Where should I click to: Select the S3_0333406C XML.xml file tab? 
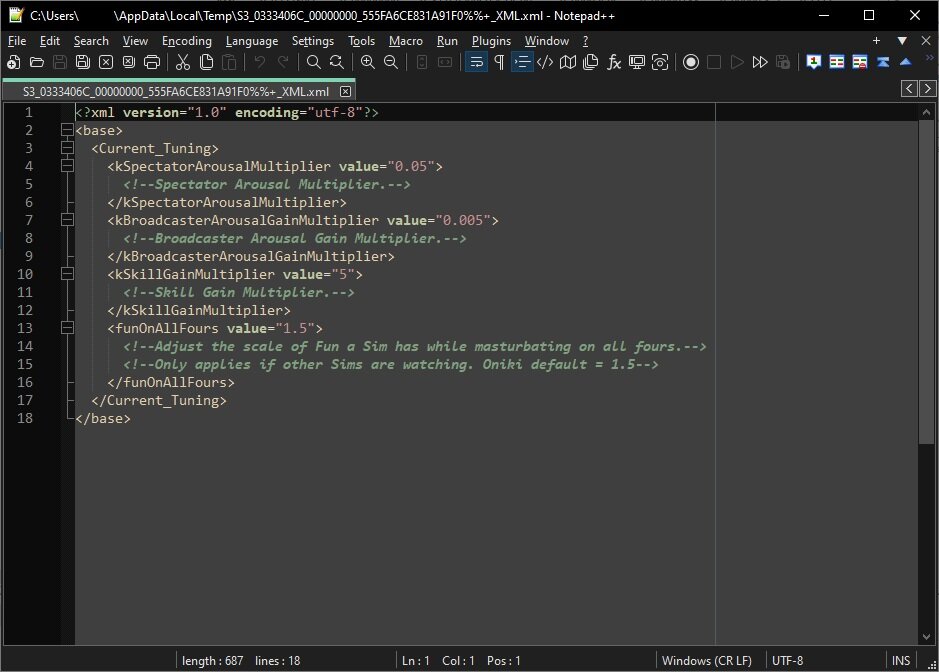click(x=178, y=91)
